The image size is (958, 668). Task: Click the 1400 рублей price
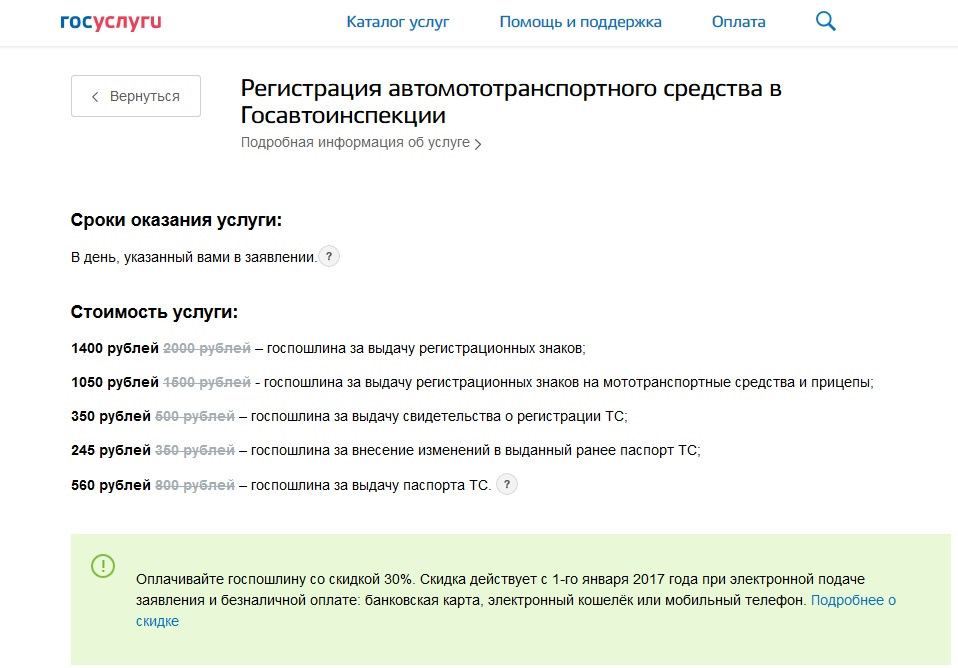115,348
